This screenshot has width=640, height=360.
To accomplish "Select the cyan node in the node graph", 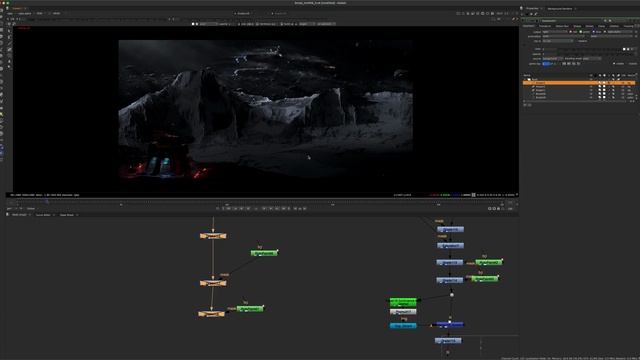I will pos(403,325).
